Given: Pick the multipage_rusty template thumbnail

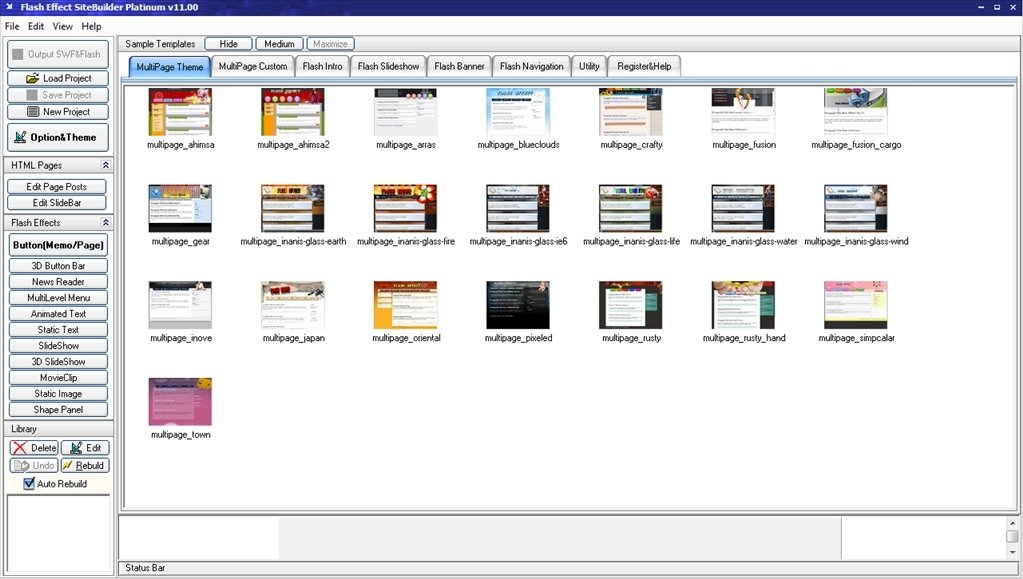Looking at the screenshot, I should click(630, 305).
